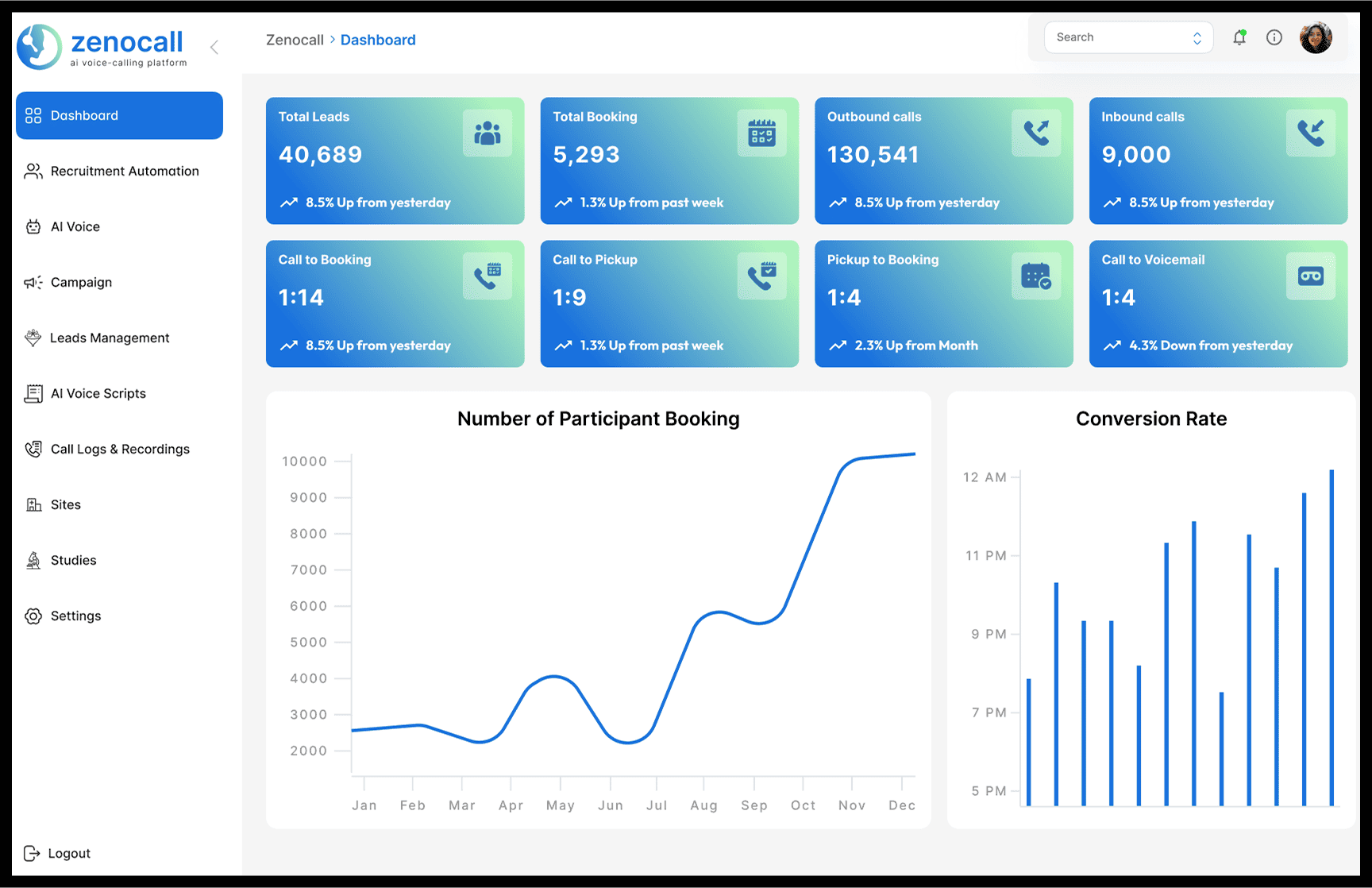This screenshot has width=1372, height=888.
Task: Click the Inbound calls phone icon
Action: [1311, 133]
